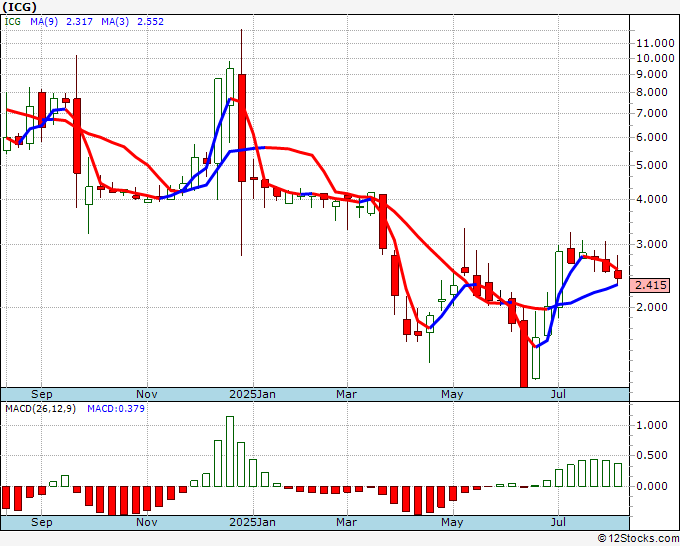680x546 pixels.
Task: Click May on the MACD time axis
Action: point(452,522)
